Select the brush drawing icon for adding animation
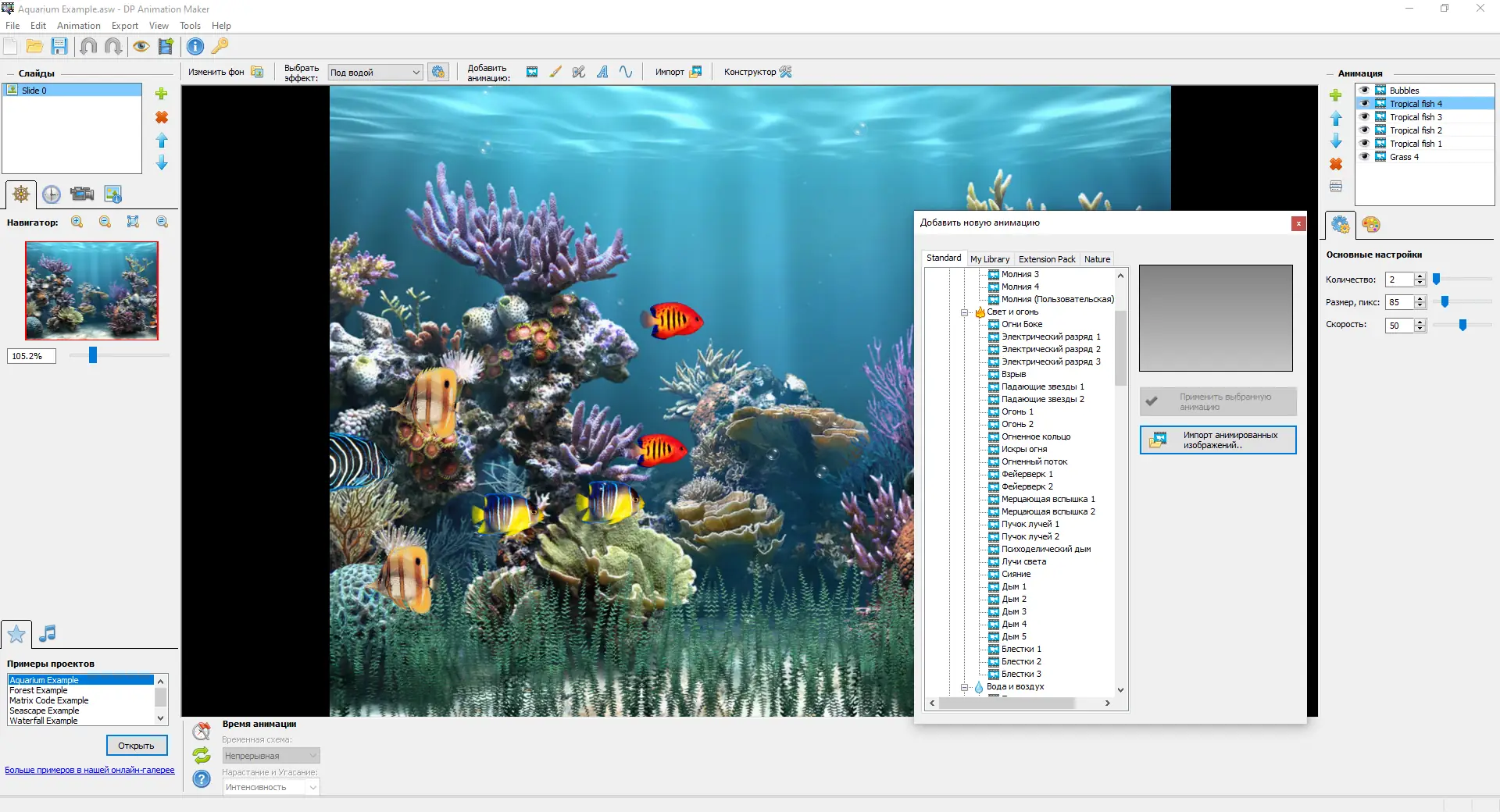Screen dimensions: 1500x812 (x=555, y=72)
